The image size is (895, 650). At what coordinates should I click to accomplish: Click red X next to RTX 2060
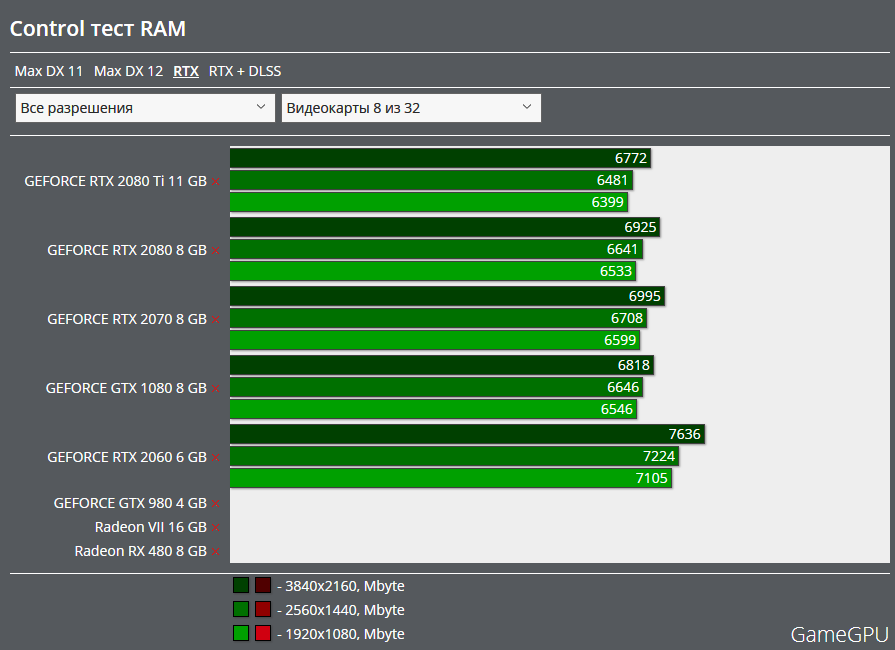pos(215,458)
